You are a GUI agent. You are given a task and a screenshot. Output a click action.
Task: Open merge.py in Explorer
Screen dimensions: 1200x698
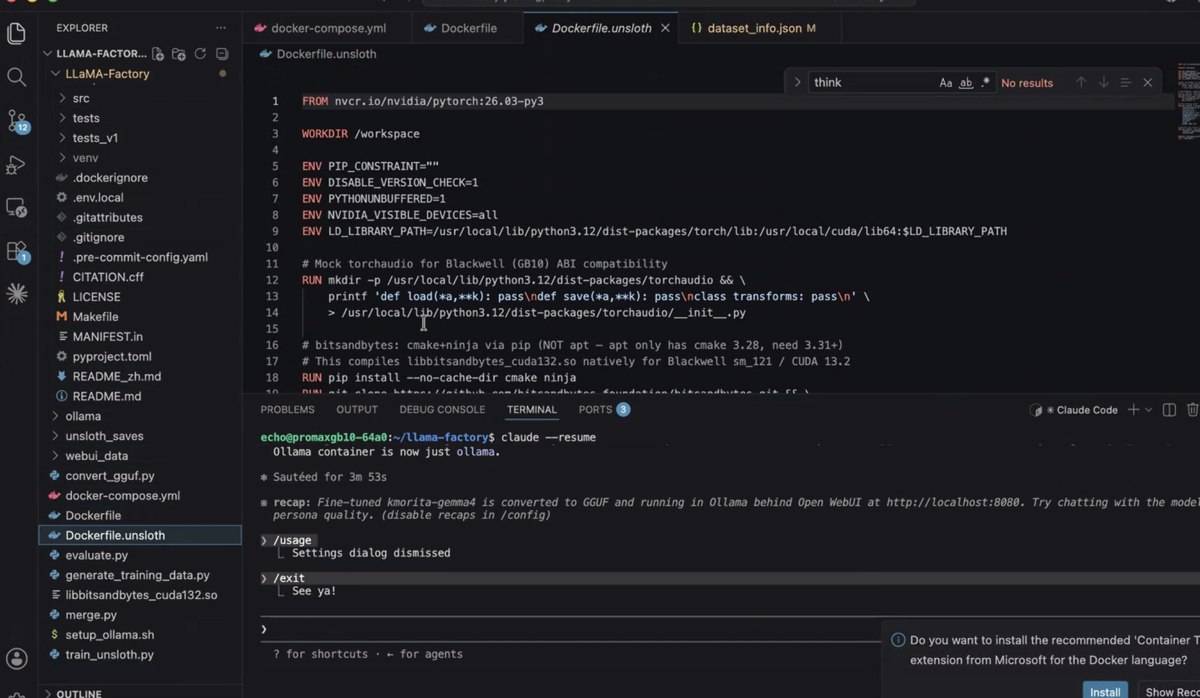91,615
